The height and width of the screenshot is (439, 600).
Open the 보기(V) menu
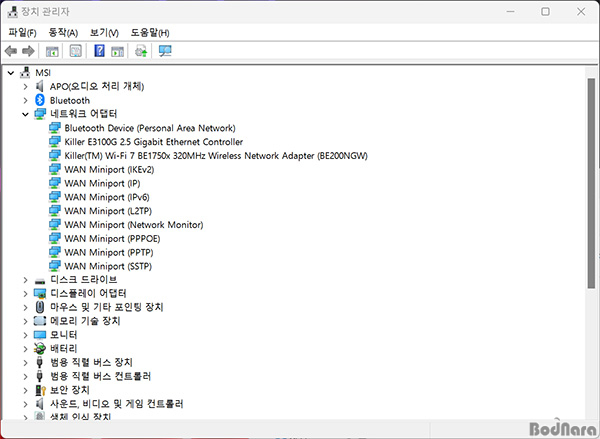pyautogui.click(x=104, y=32)
